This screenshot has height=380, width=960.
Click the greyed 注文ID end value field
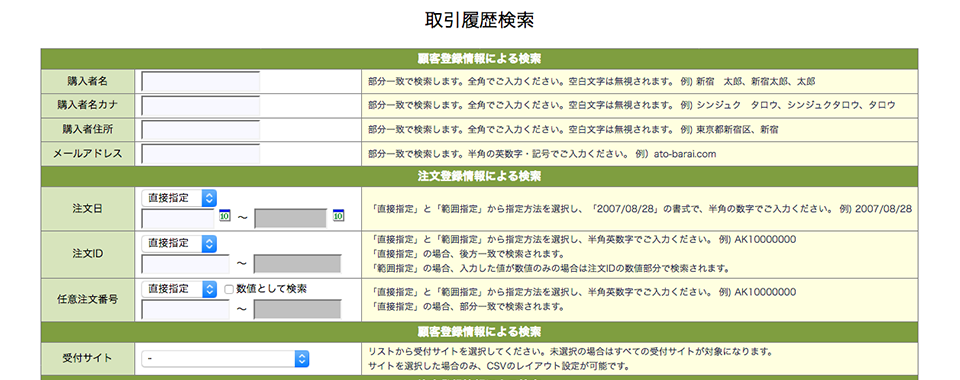(298, 264)
